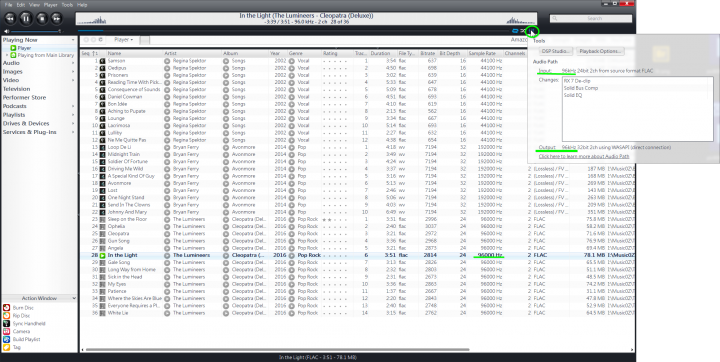The width and height of the screenshot is (720, 362).
Task: Click the play icon beside album Avonmore for Loop De Li
Action: coord(226,147)
